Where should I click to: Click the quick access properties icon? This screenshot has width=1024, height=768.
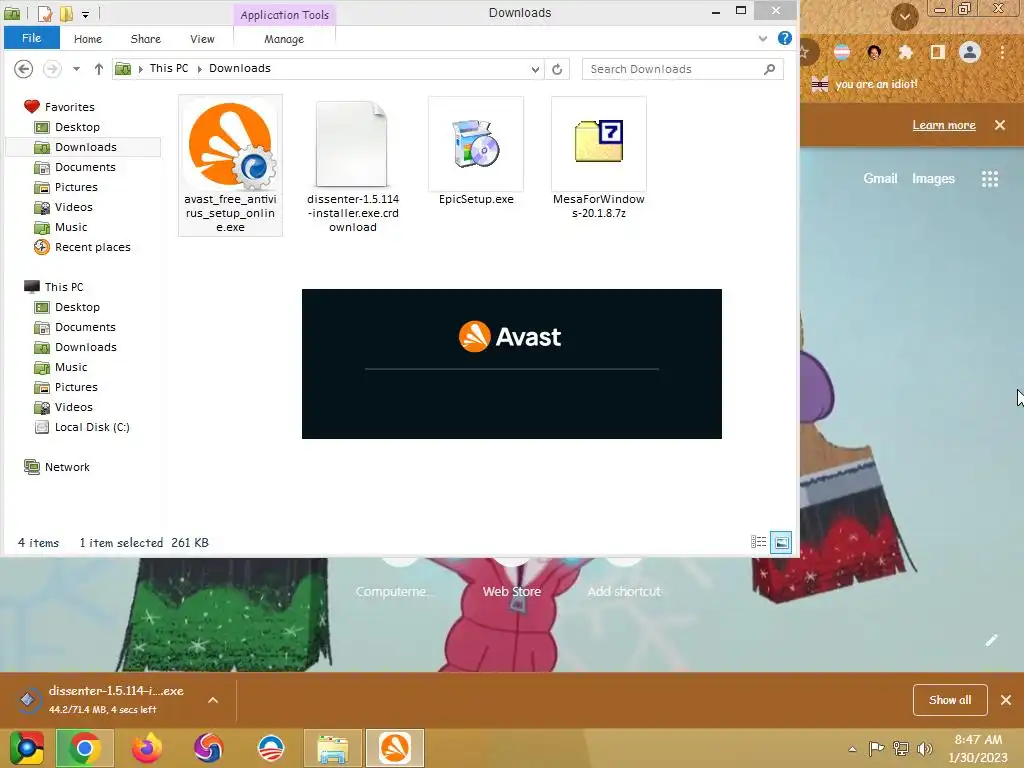[45, 13]
